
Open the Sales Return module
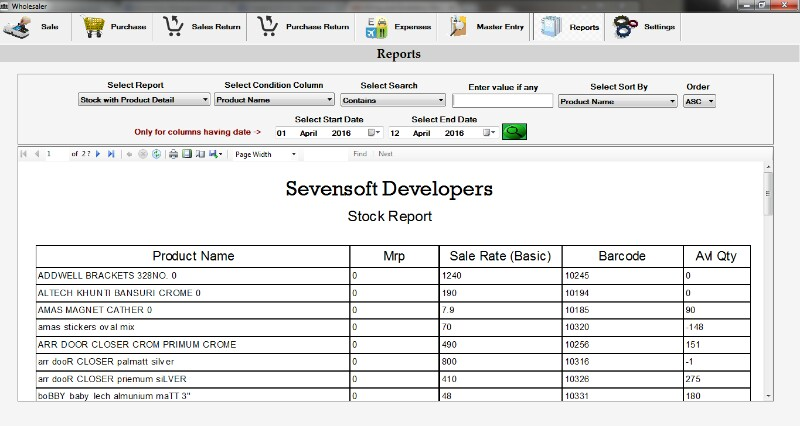pos(202,27)
